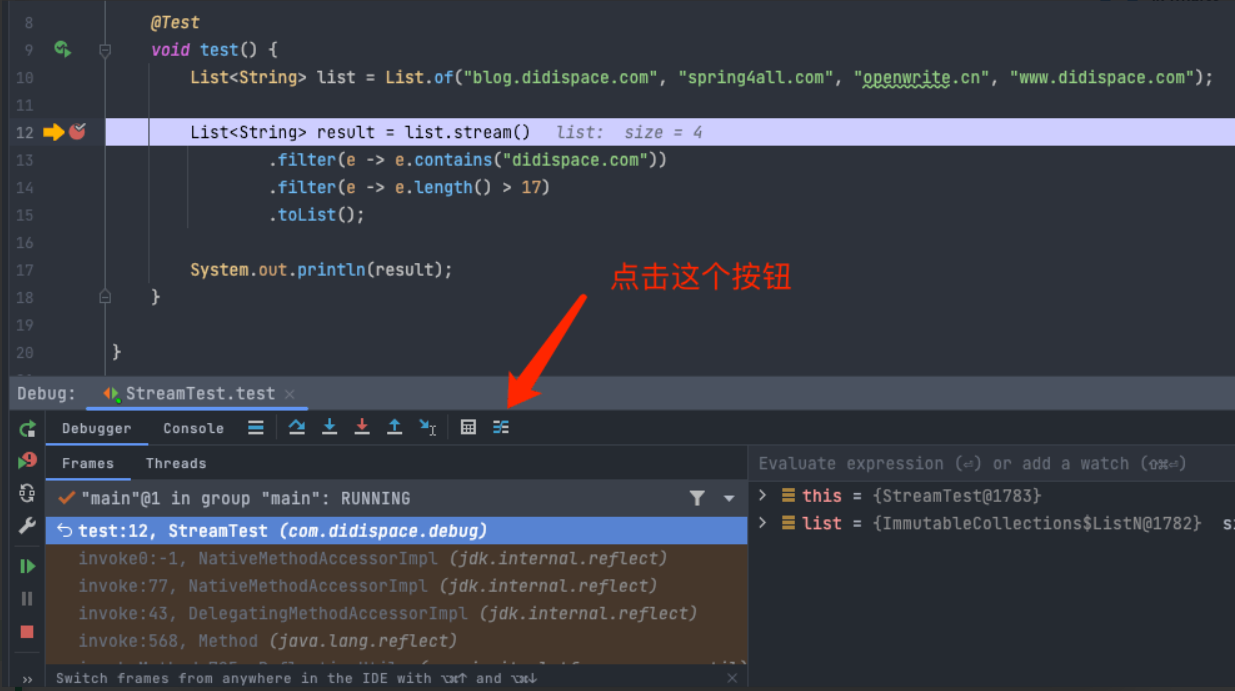Viewport: 1235px width, 691px height.
Task: Toggle the breakpoint on line 12
Action: [x=78, y=132]
